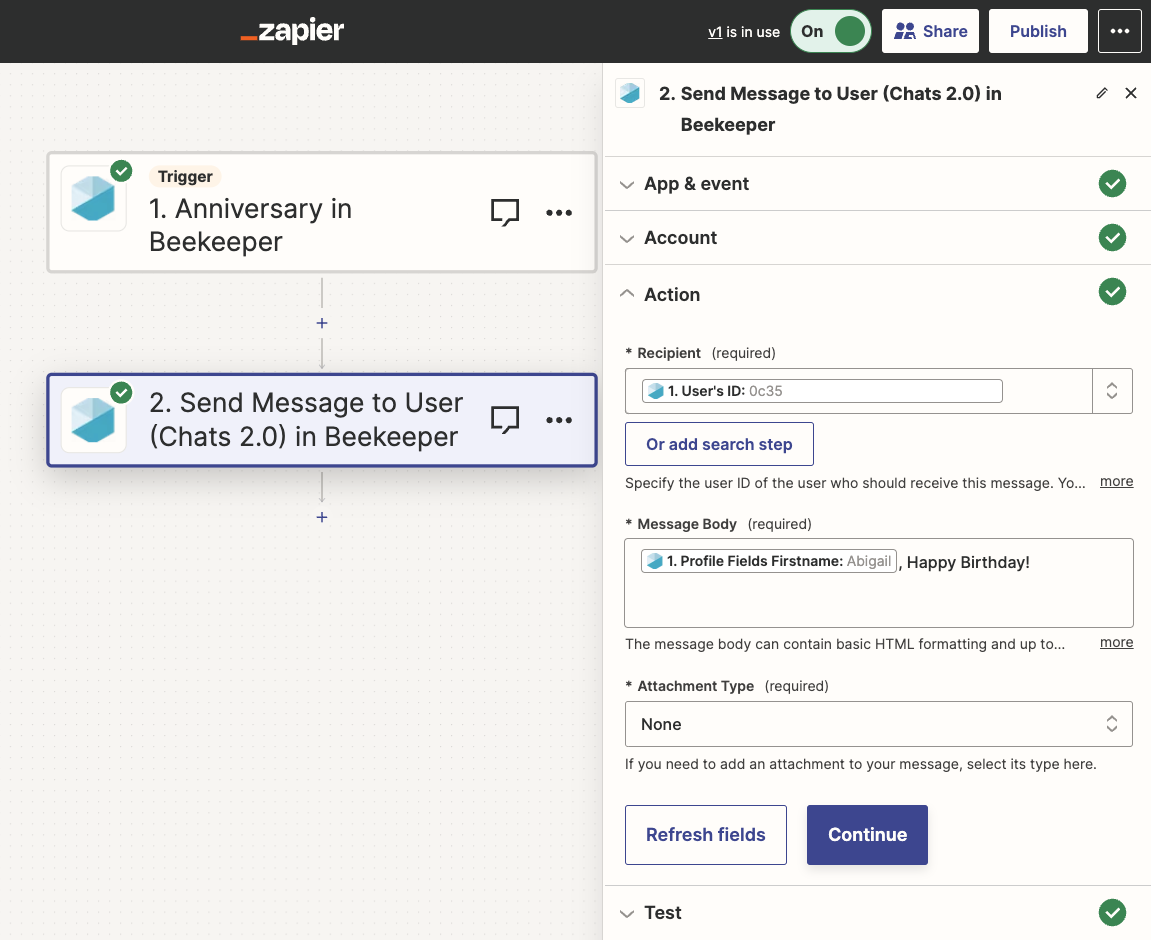Collapse the Action section

(626, 294)
